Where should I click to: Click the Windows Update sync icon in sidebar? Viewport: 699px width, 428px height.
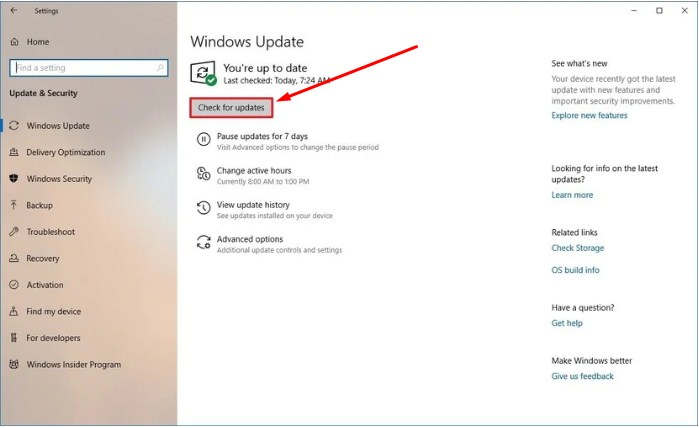[x=14, y=126]
